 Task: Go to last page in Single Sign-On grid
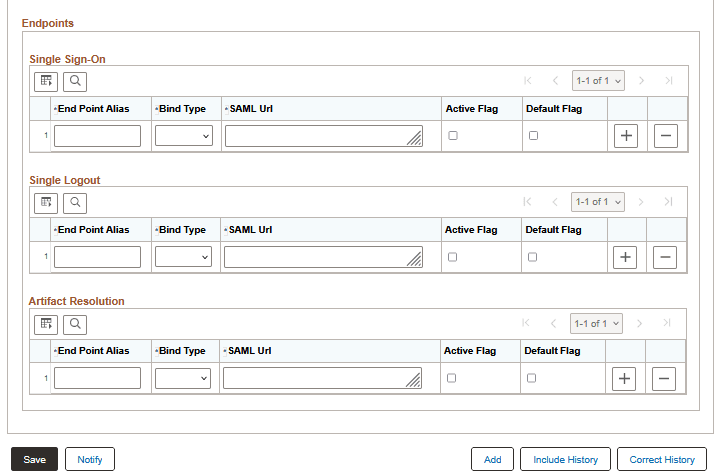tap(669, 81)
